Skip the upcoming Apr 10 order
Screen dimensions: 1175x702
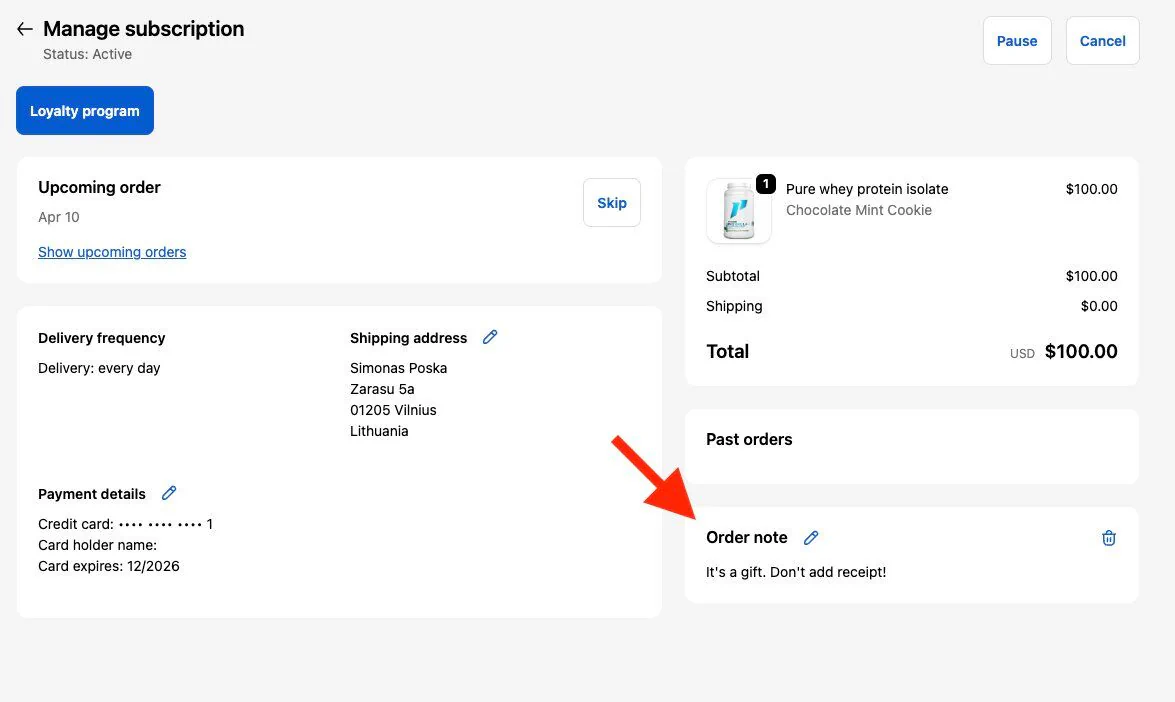tap(611, 202)
